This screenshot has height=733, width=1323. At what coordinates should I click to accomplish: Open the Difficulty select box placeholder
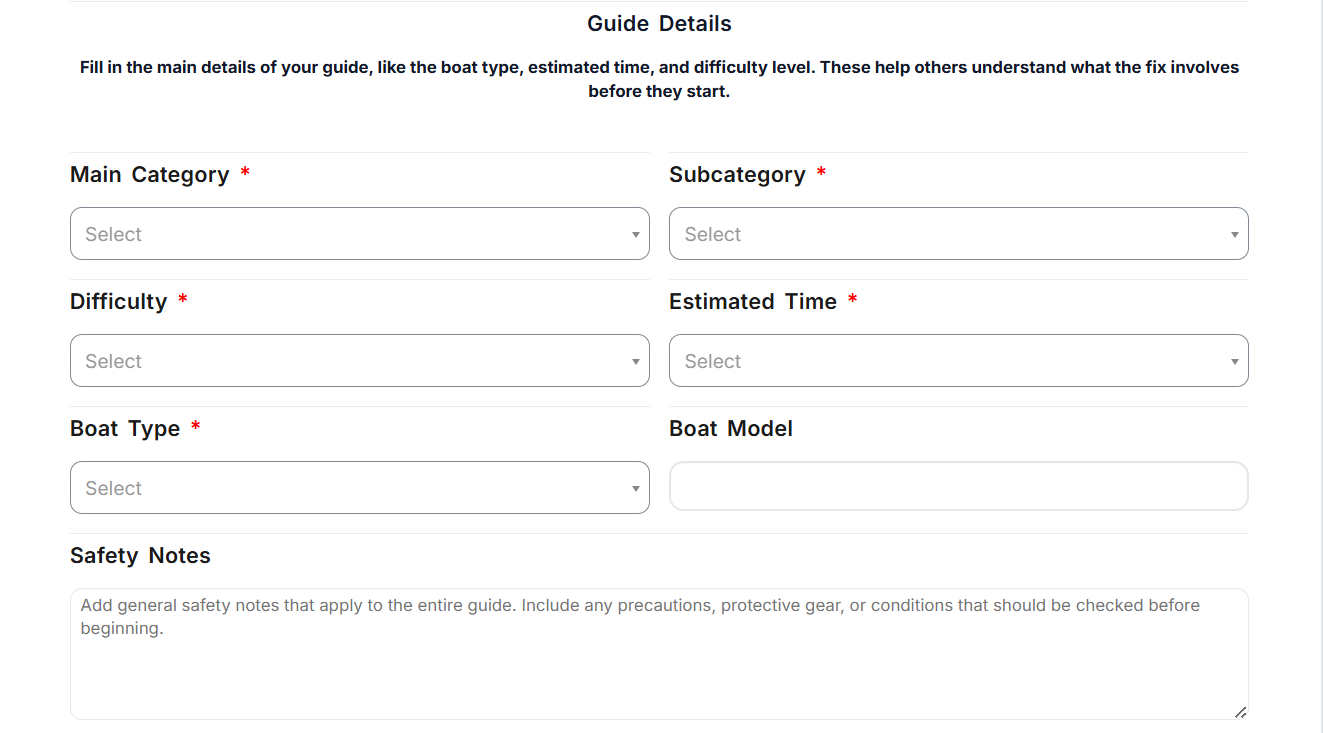[x=114, y=361]
